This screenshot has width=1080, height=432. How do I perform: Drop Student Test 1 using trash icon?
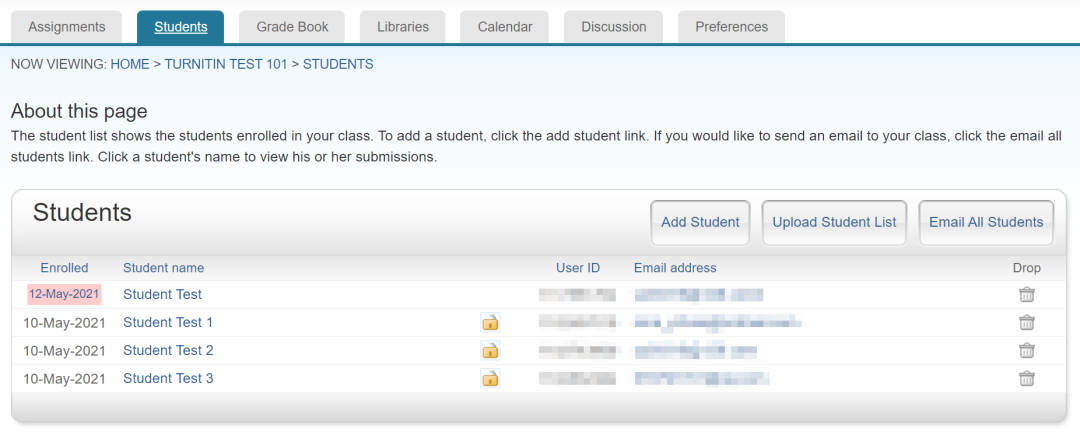pyautogui.click(x=1026, y=323)
